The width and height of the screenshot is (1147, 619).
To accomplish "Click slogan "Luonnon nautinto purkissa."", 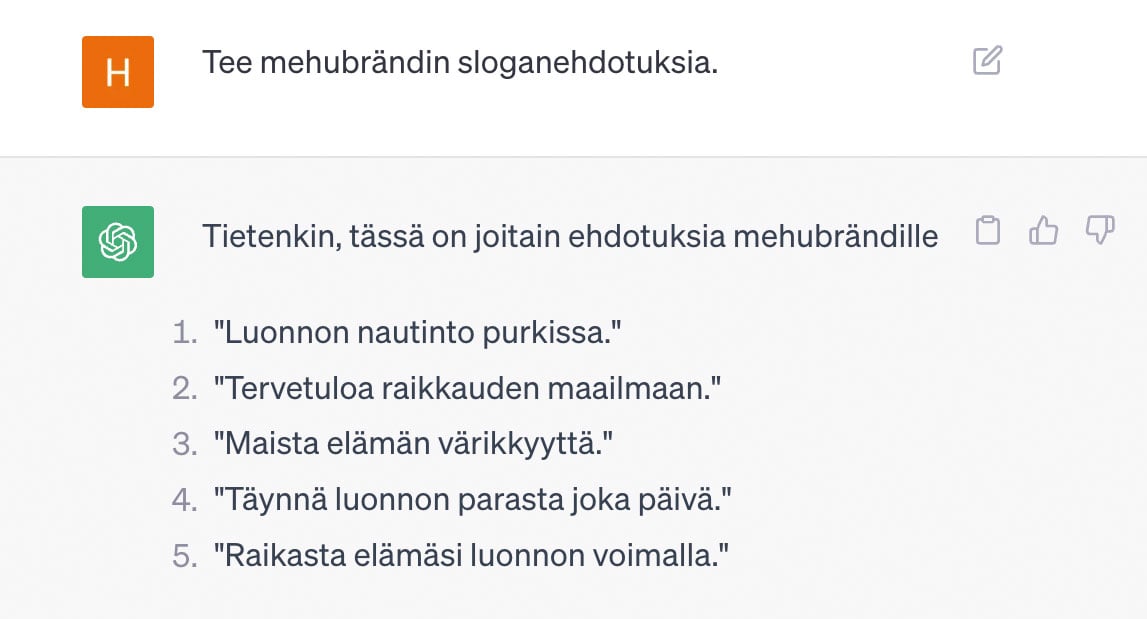I will point(418,333).
